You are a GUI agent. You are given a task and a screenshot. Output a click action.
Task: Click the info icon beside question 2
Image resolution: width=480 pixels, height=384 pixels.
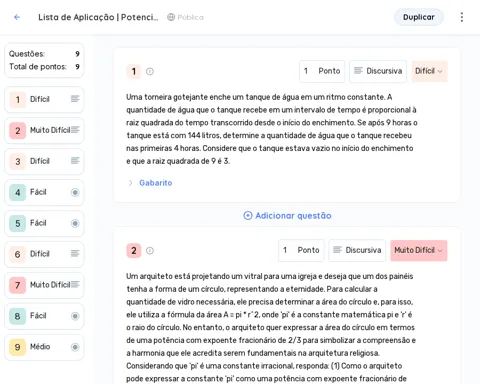(x=150, y=251)
